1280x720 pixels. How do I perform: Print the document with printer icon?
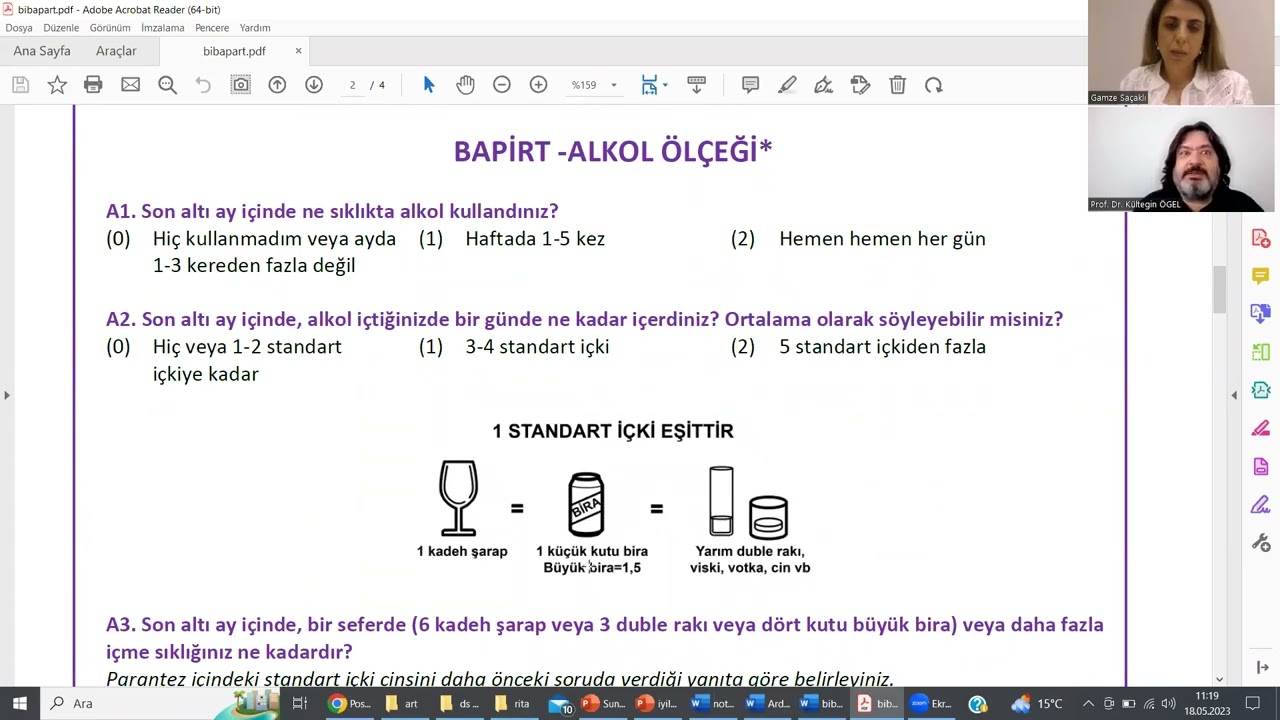tap(93, 85)
